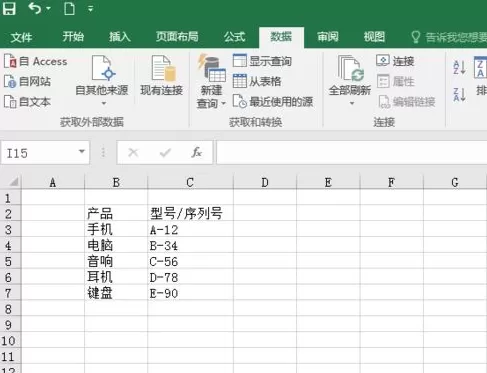Click the Name Box showing I15
Image resolution: width=487 pixels, height=373 pixels.
tap(40, 153)
